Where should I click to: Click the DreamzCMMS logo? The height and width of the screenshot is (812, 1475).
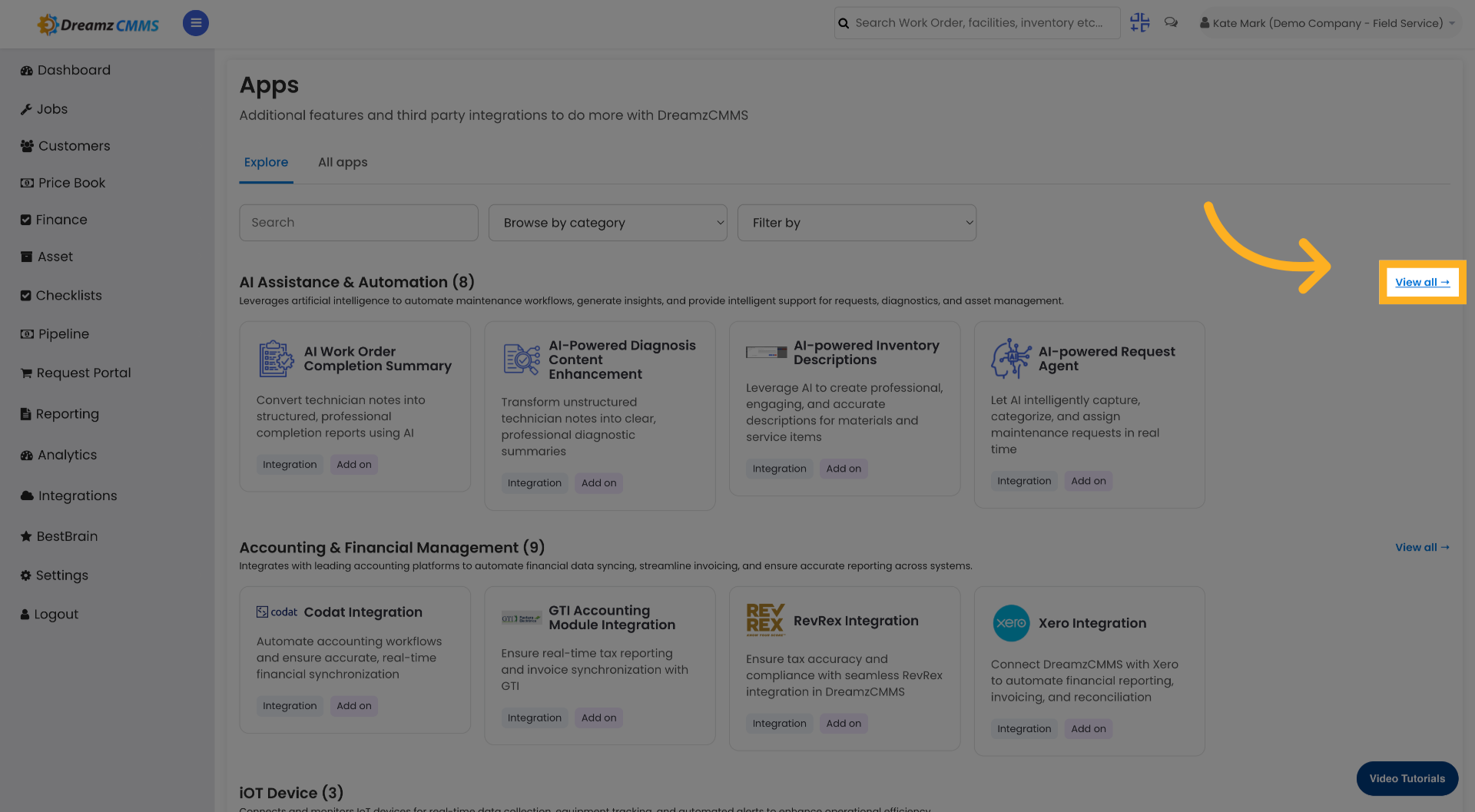click(98, 24)
